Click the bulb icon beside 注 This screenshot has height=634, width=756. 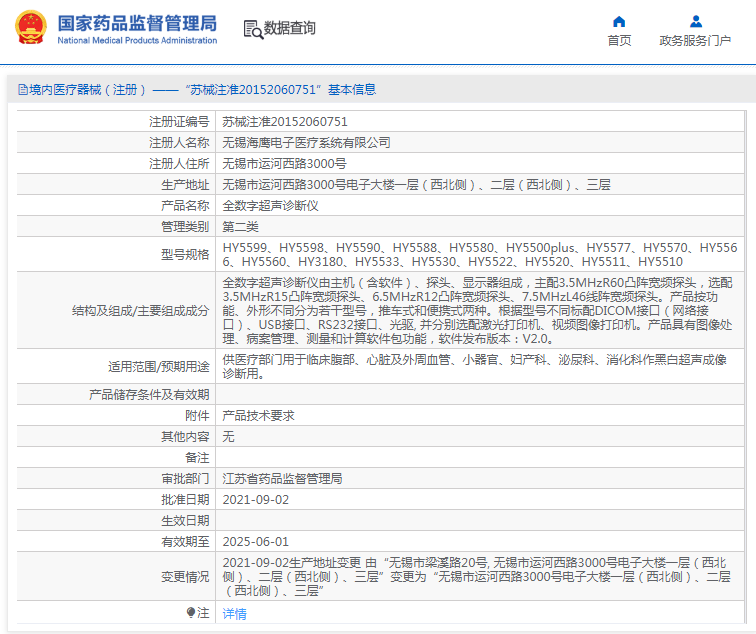click(191, 612)
